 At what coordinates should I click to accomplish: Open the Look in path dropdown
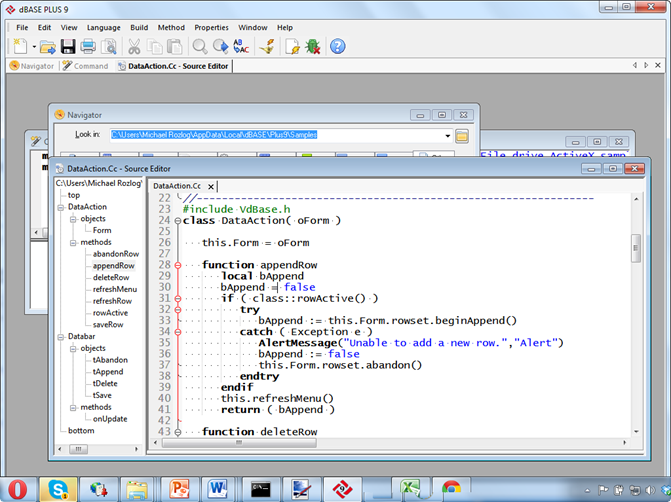(447, 135)
